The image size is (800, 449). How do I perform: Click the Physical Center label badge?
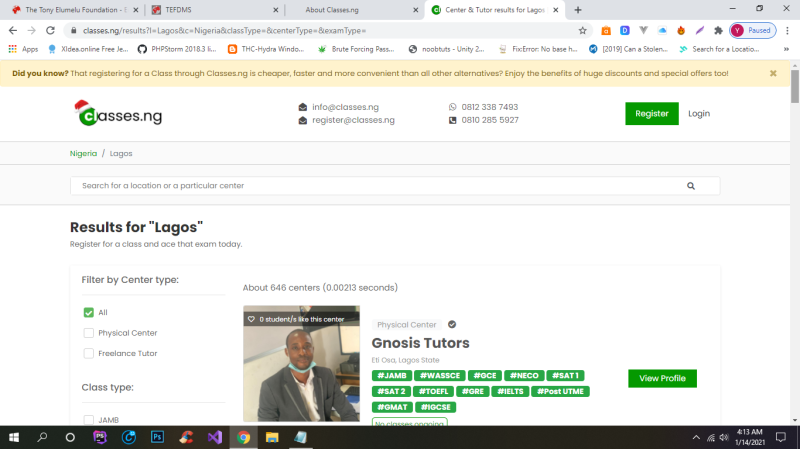(407, 325)
